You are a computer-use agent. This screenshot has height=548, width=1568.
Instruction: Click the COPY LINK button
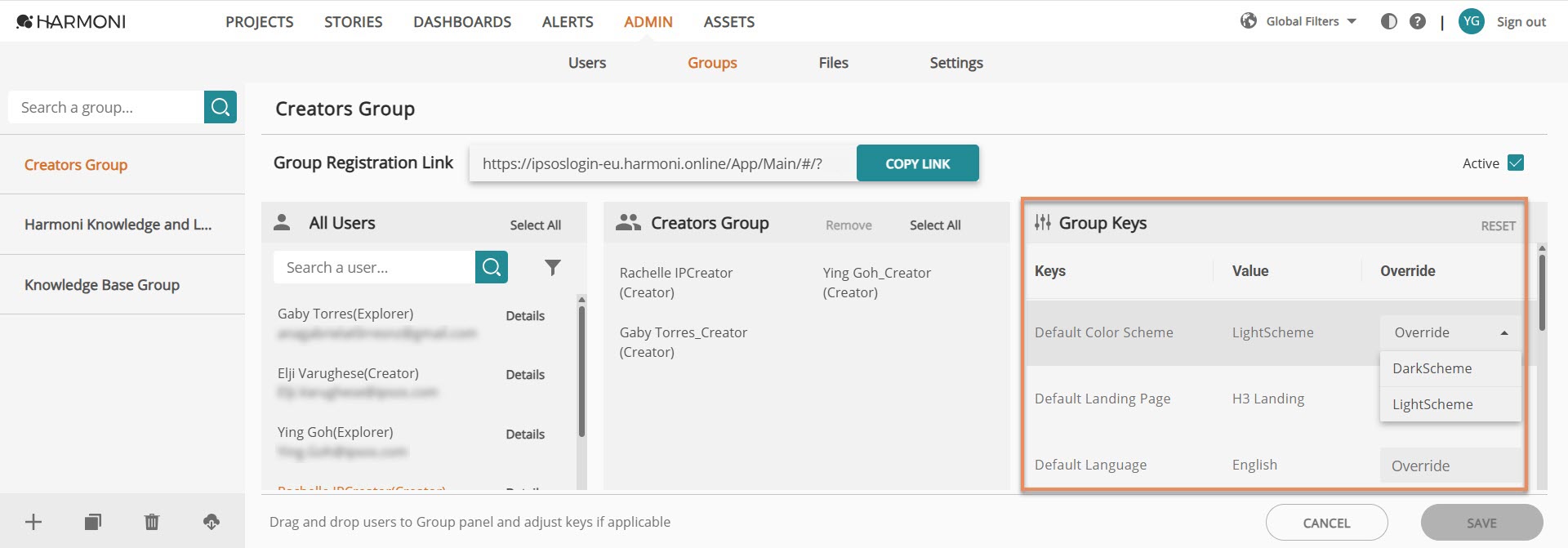point(918,163)
